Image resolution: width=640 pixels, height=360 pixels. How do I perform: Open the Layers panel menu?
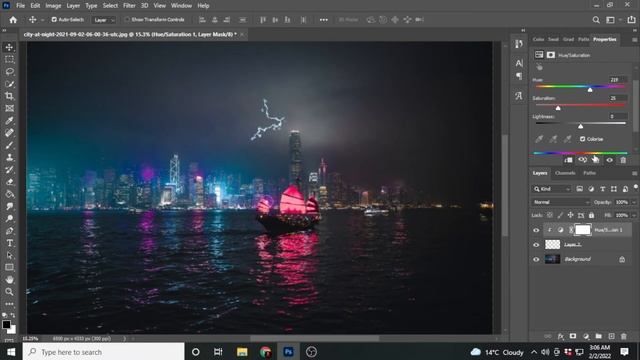pyautogui.click(x=634, y=173)
